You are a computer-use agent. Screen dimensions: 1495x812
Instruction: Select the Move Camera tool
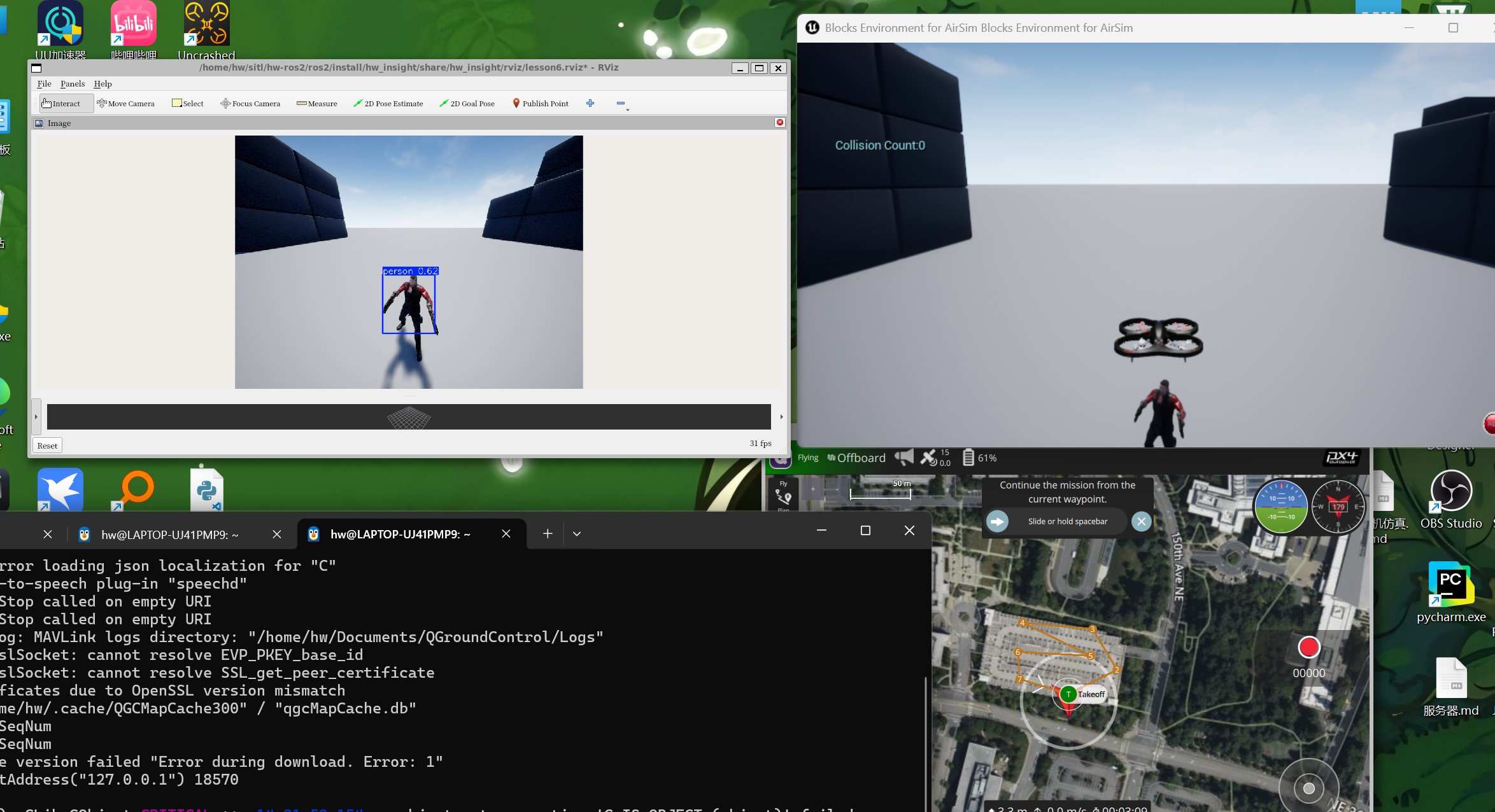point(125,104)
